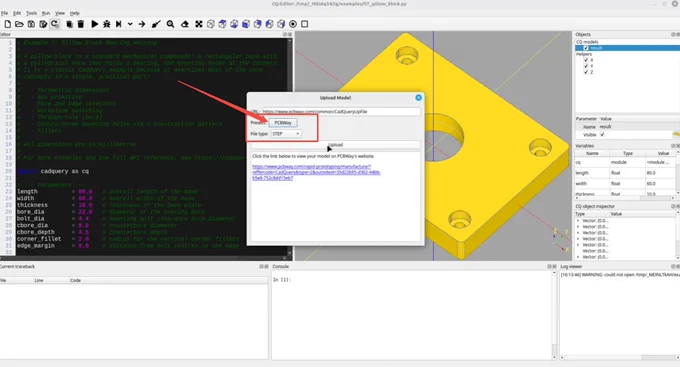The width and height of the screenshot is (680, 367).
Task: Click the Debug bug icon
Action: click(107, 24)
